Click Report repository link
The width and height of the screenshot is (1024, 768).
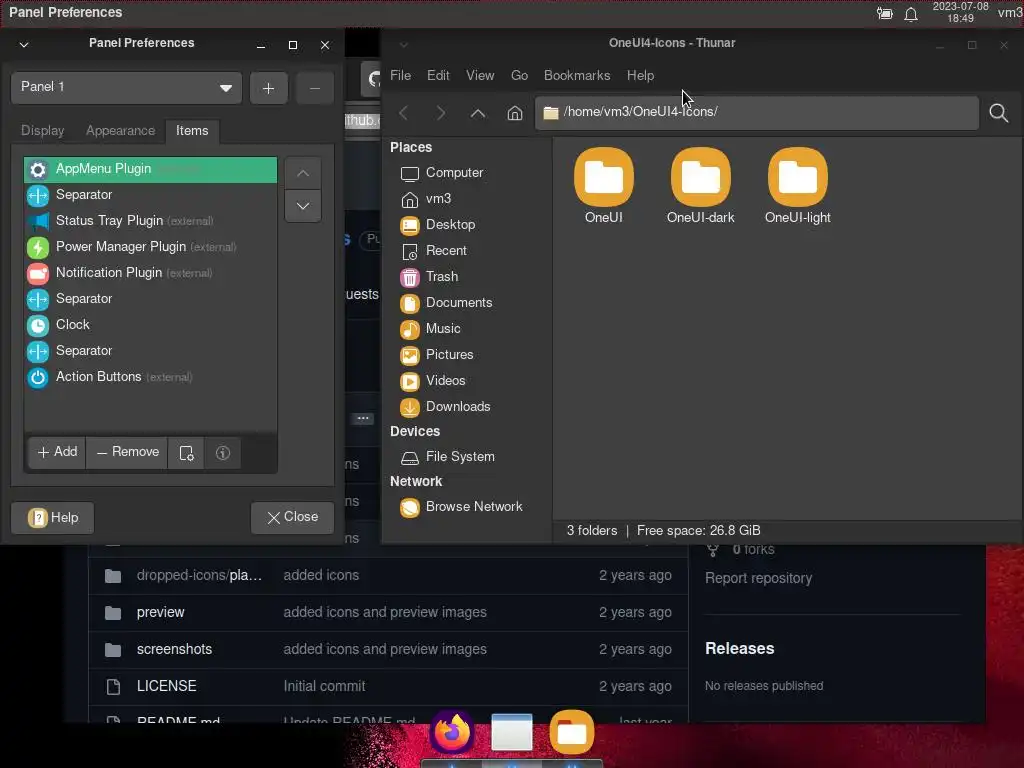[x=758, y=579]
